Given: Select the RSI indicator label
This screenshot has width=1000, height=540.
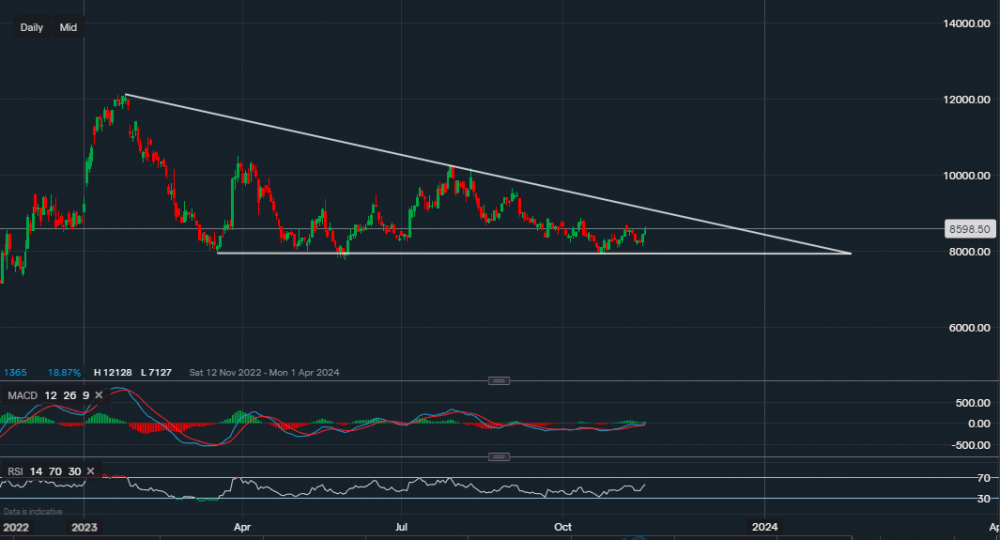Looking at the screenshot, I should click(x=15, y=471).
